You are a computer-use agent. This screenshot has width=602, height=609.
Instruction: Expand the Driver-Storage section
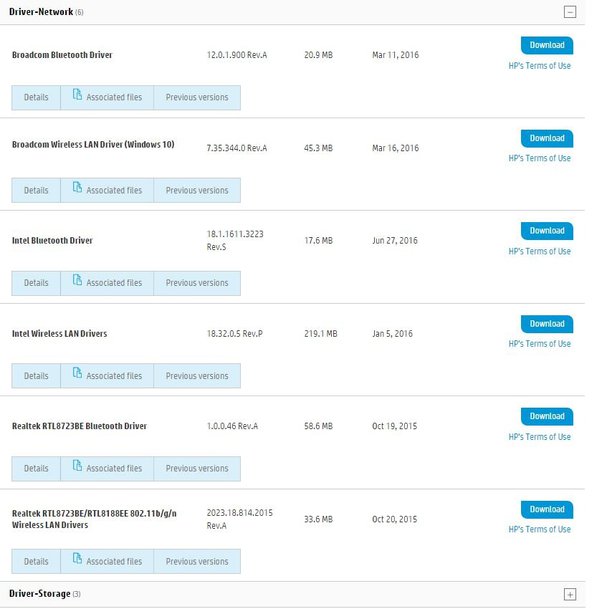(570, 594)
